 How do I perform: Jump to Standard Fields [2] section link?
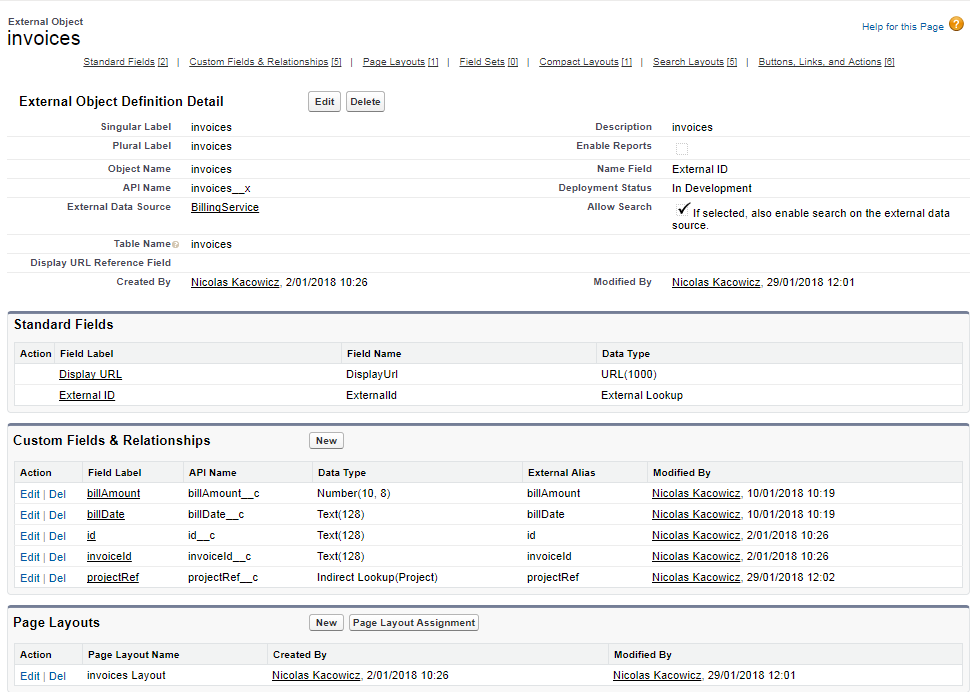tap(126, 62)
